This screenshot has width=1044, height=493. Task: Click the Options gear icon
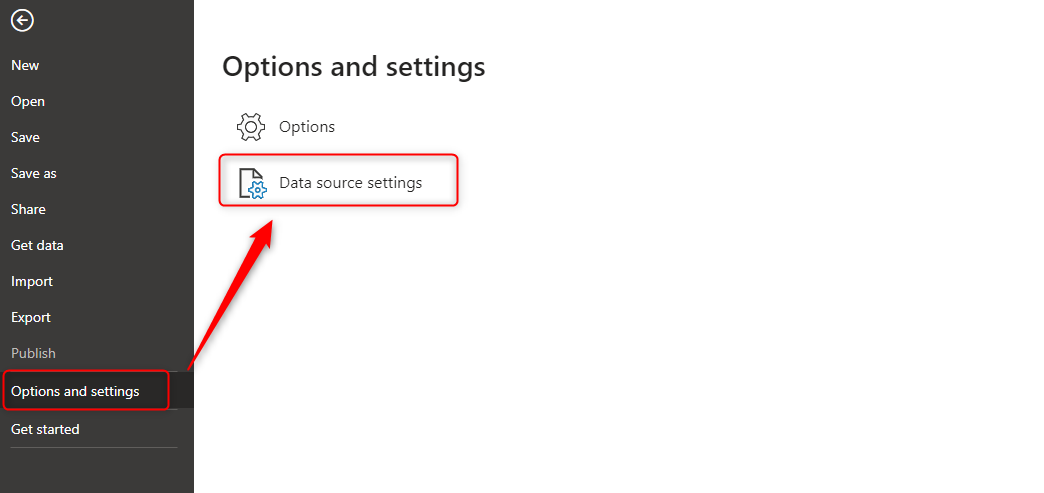coord(250,127)
